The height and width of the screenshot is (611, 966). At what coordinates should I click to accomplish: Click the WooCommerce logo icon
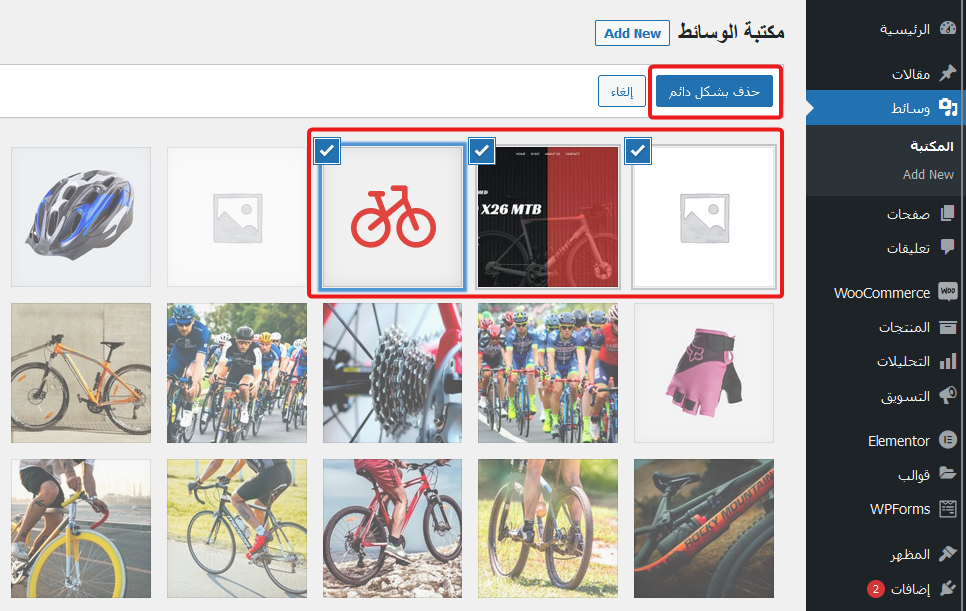947,293
